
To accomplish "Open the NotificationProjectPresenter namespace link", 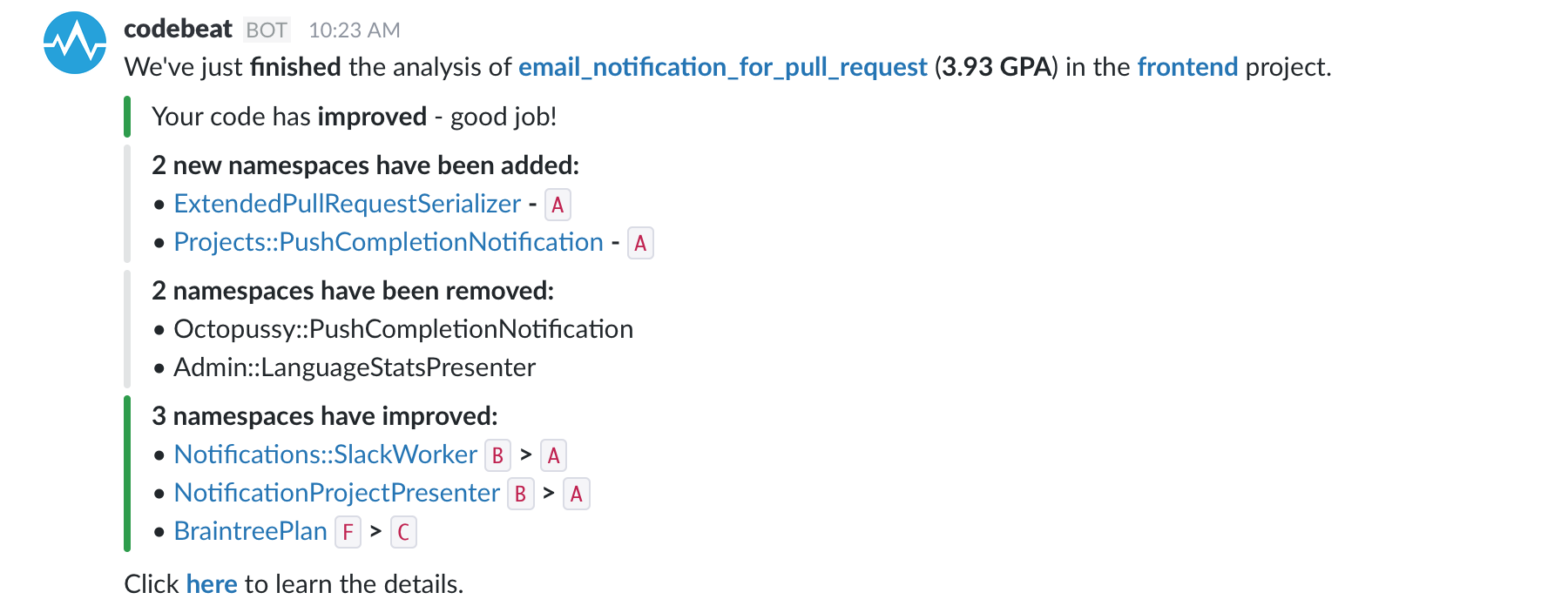I will (337, 493).
